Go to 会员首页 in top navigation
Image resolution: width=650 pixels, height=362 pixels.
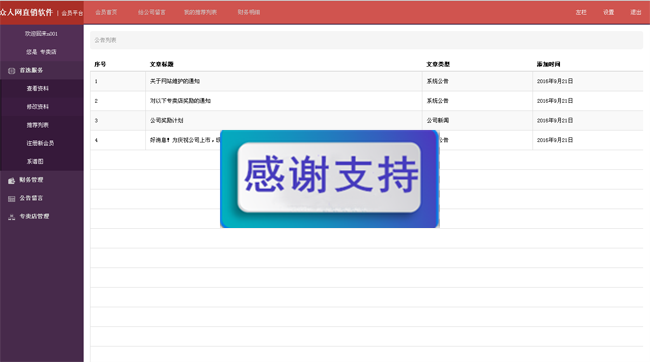coord(106,12)
